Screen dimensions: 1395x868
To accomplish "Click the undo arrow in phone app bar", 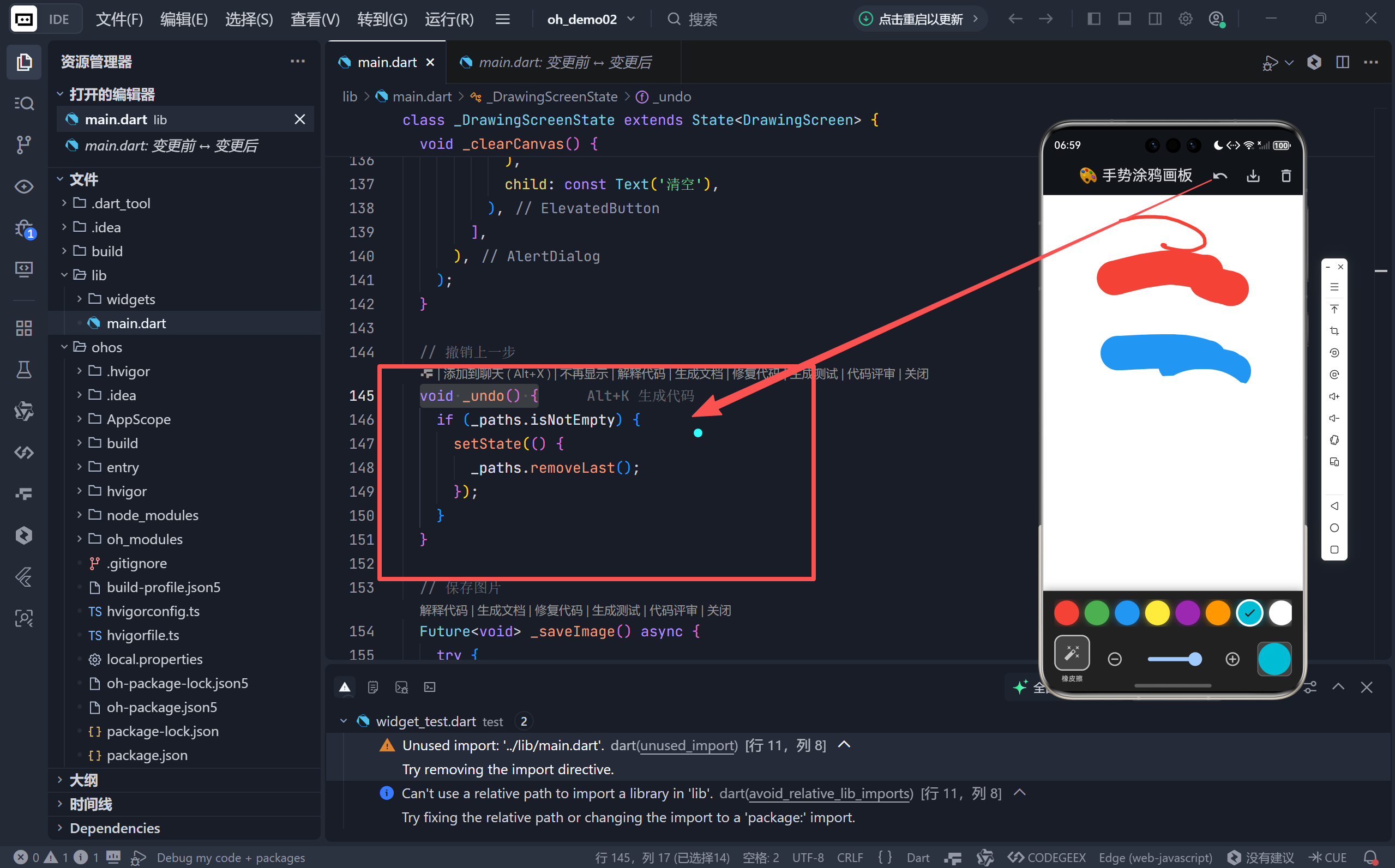I will (1220, 176).
